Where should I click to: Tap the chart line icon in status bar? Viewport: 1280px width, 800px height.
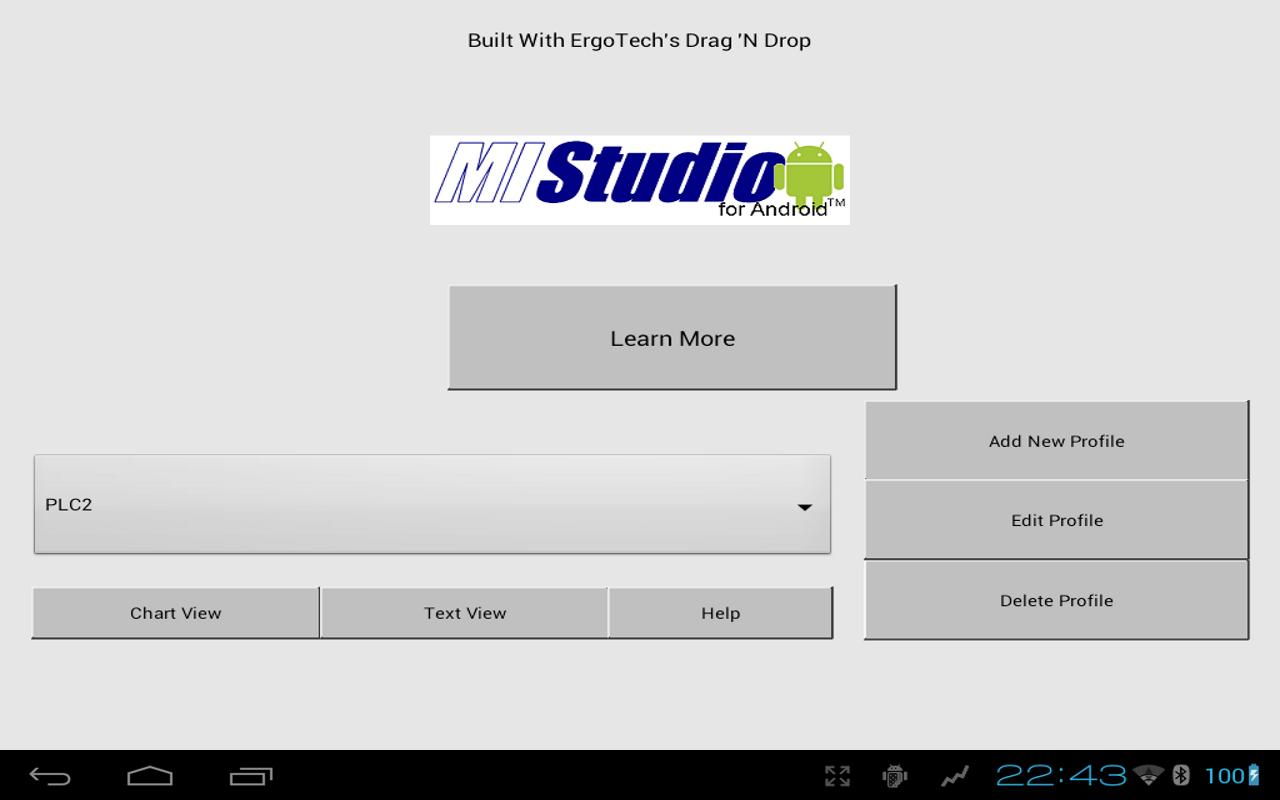click(954, 776)
